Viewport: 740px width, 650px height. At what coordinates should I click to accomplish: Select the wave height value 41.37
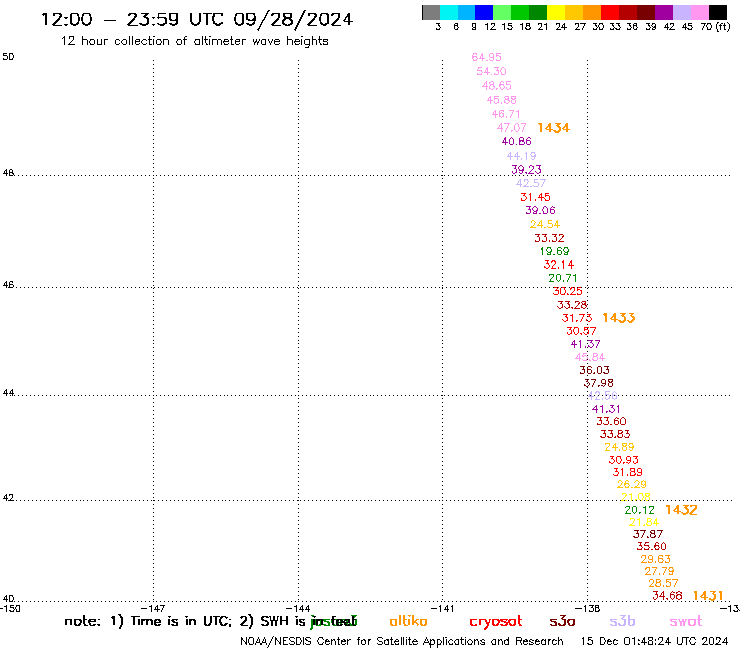click(x=585, y=344)
